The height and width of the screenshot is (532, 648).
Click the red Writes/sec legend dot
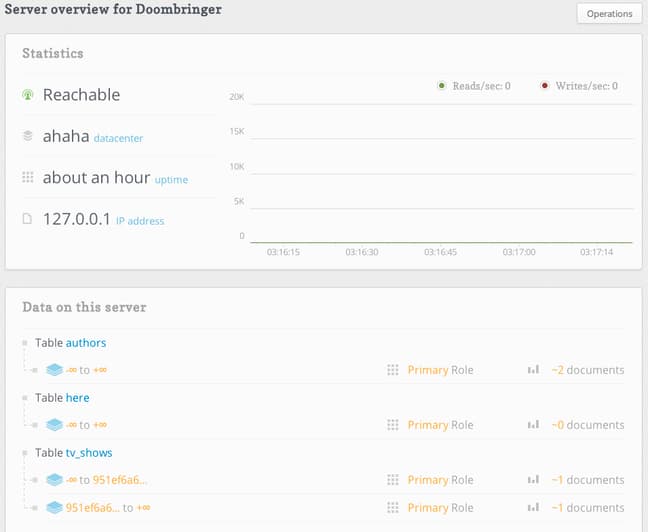[x=545, y=86]
